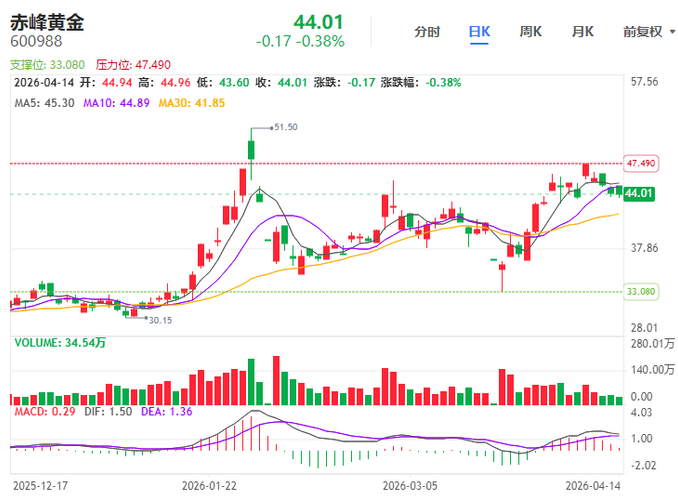Click the 2025-12-17 date axis label

(x=41, y=486)
